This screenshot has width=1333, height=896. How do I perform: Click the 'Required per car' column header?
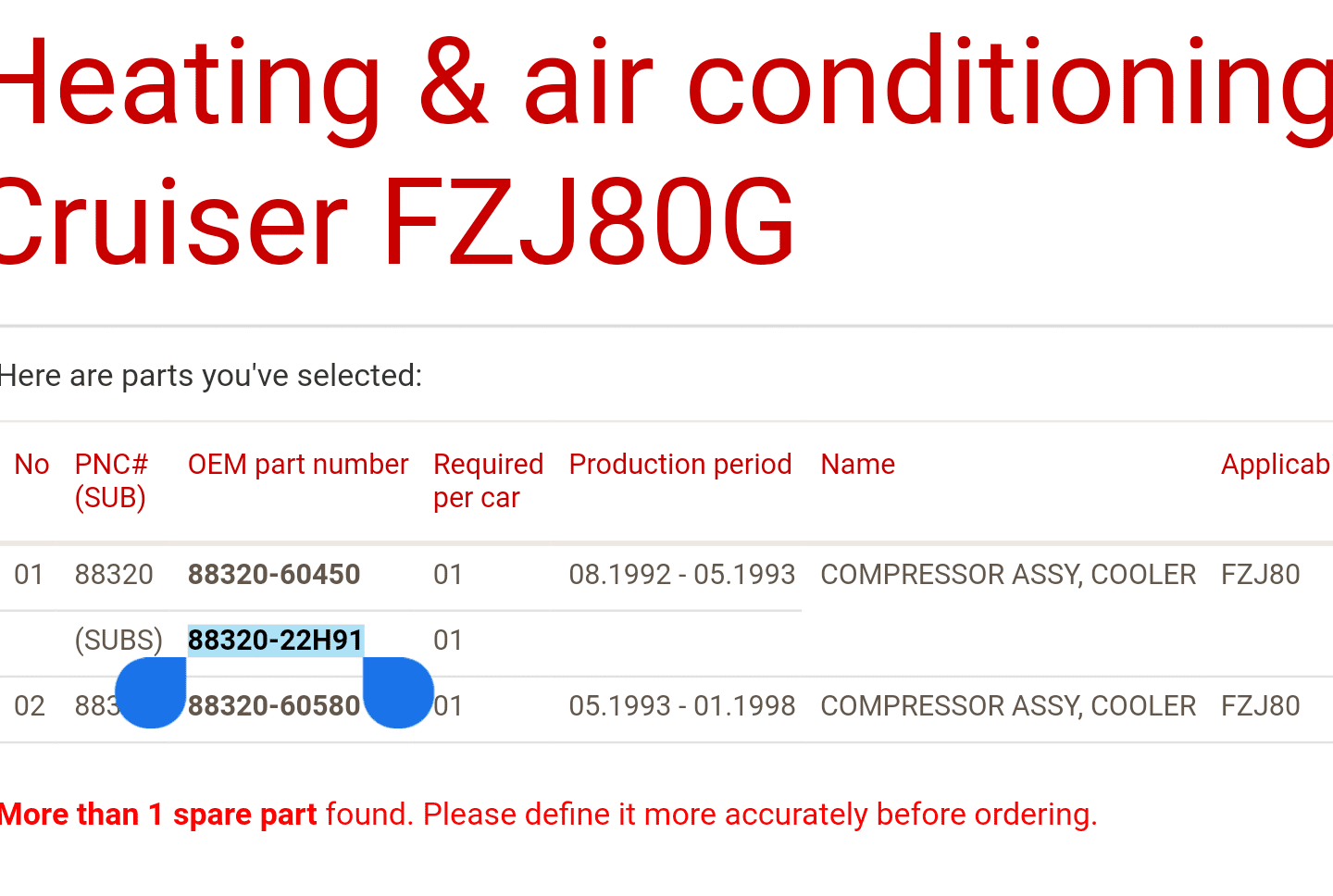[488, 481]
